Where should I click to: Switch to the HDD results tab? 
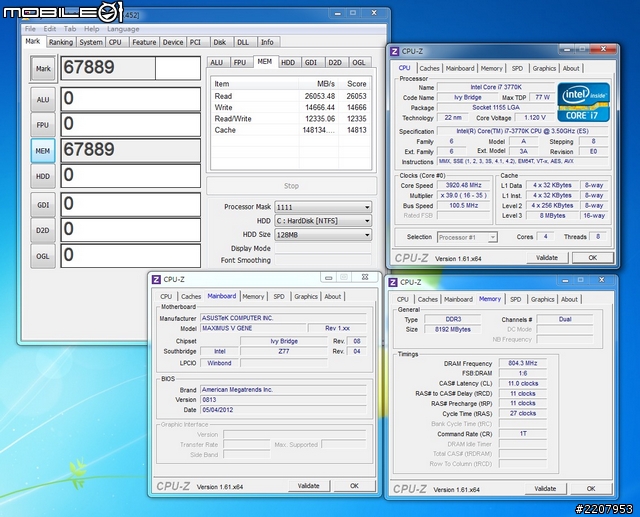point(288,62)
